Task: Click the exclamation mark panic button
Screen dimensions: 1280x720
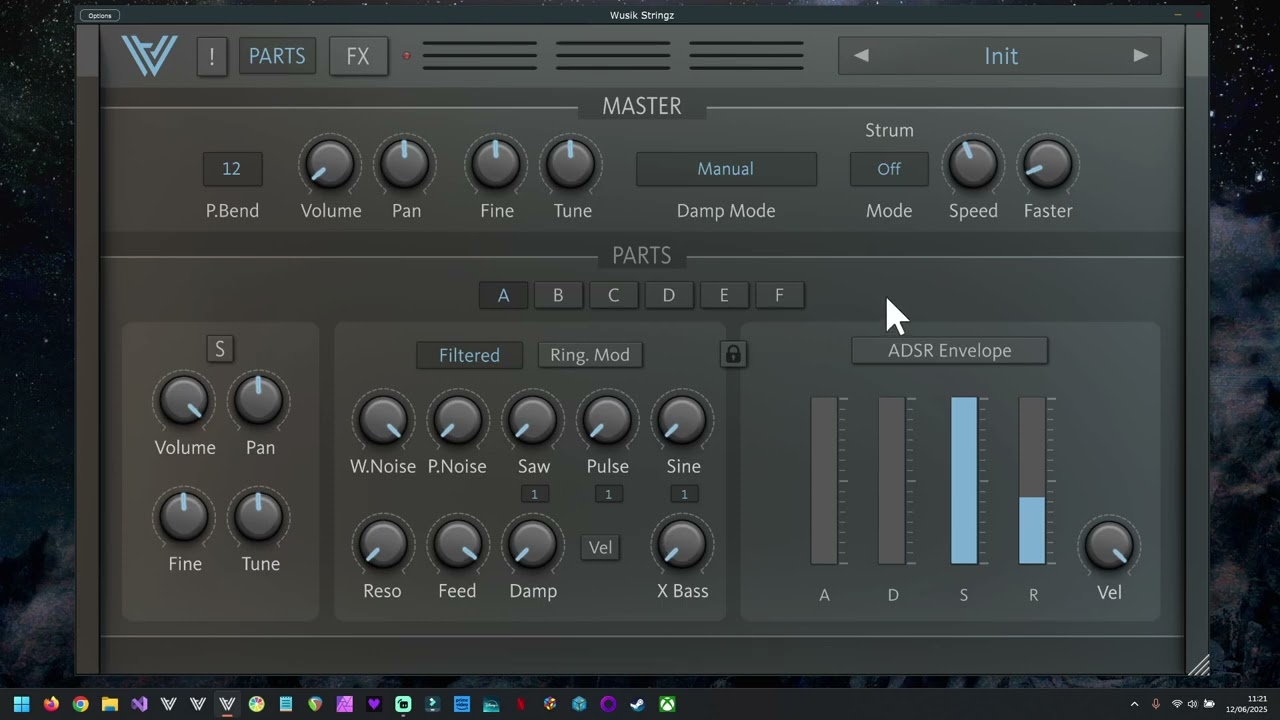Action: pyautogui.click(x=212, y=56)
